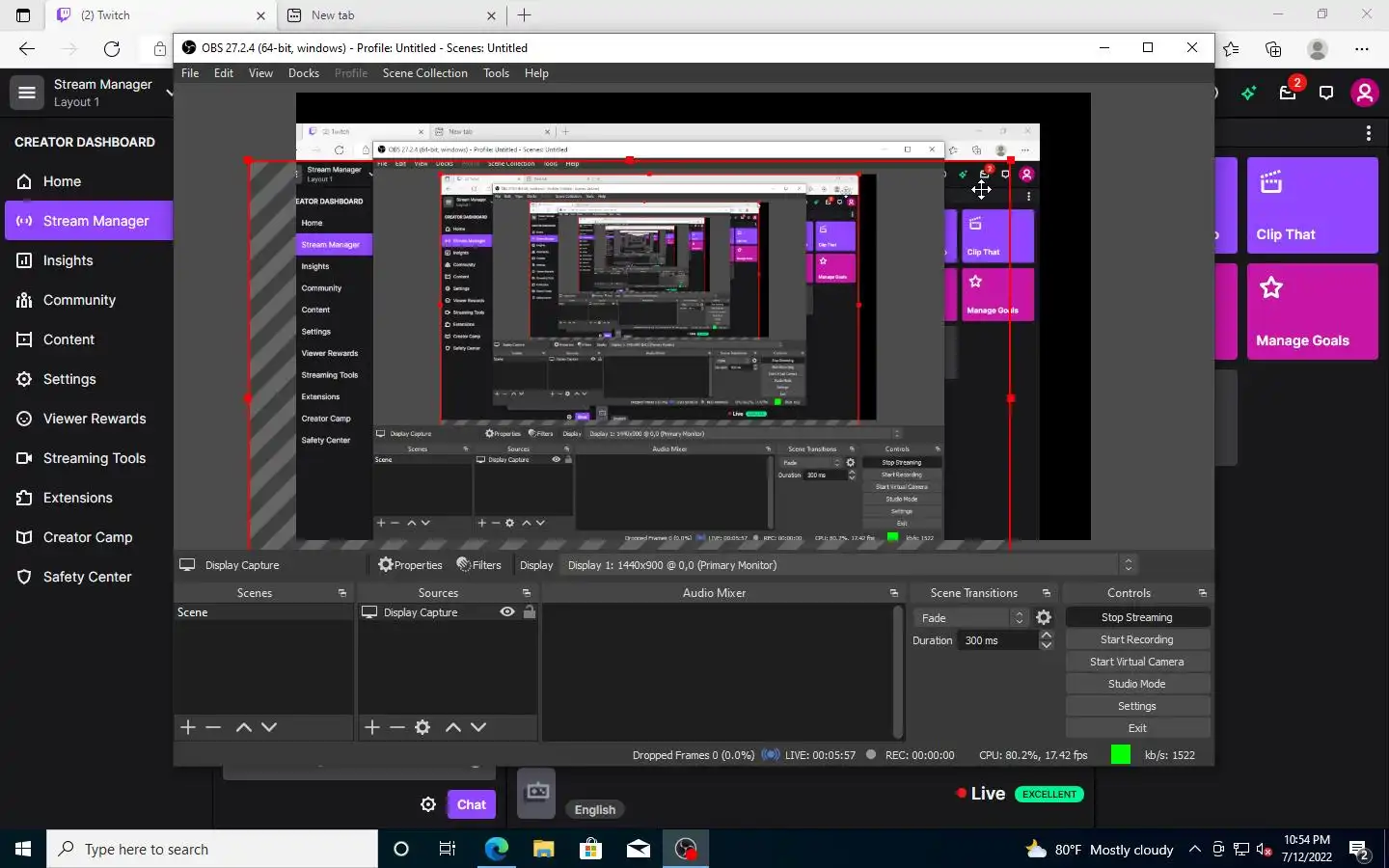1389x868 pixels.
Task: Click the Exit button in OBS
Action: 1137,728
